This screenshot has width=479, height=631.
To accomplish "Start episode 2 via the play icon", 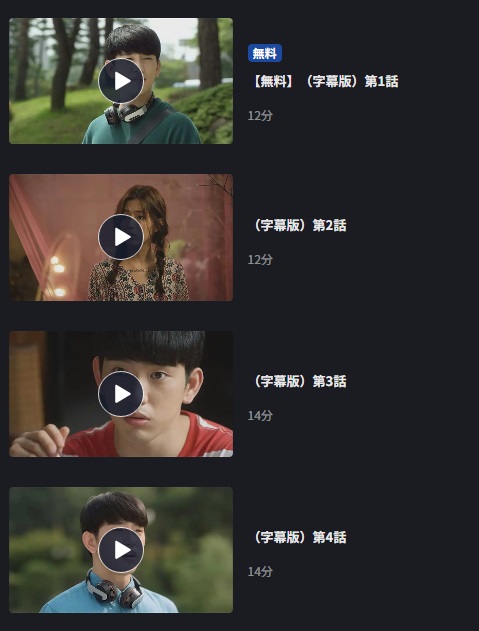I will pyautogui.click(x=121, y=237).
